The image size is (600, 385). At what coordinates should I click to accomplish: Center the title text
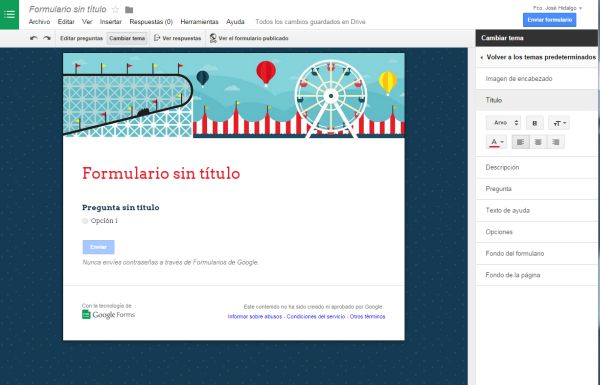[x=538, y=142]
